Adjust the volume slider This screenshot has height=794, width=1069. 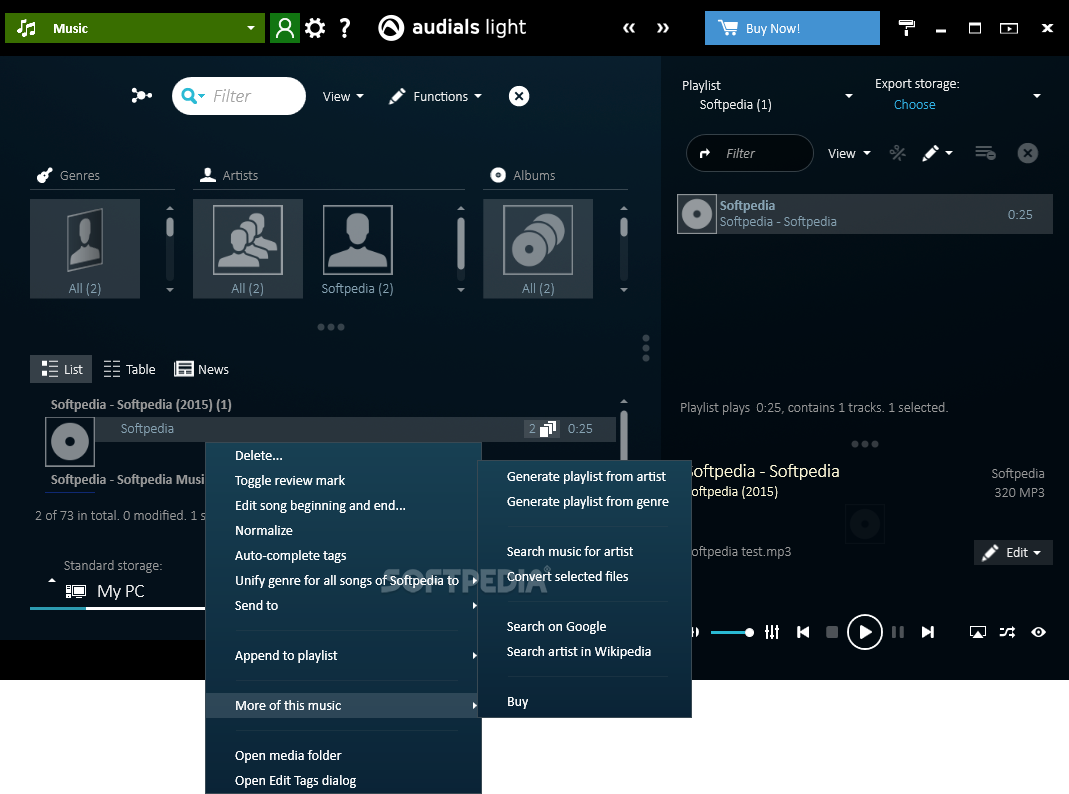coord(731,632)
